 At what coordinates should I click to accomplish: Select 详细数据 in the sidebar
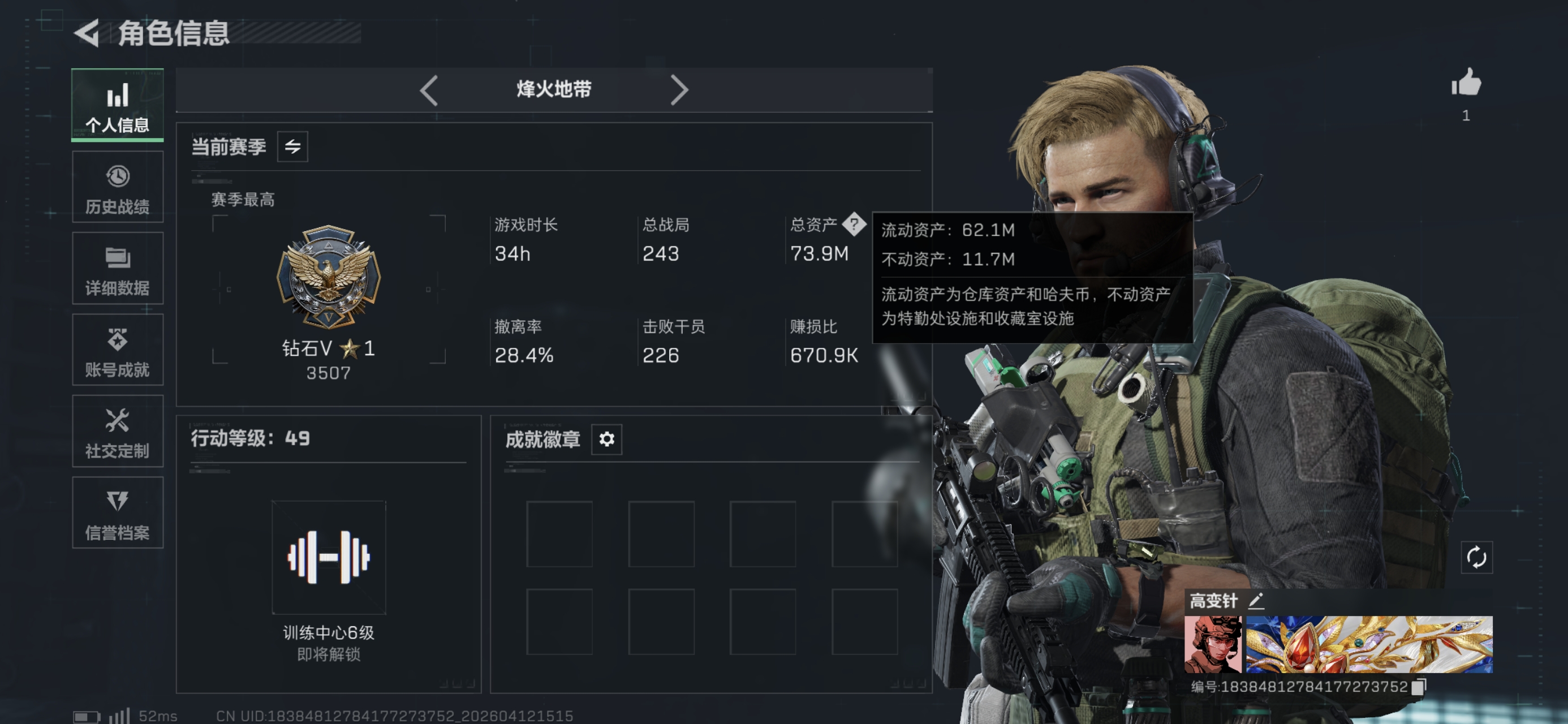118,269
